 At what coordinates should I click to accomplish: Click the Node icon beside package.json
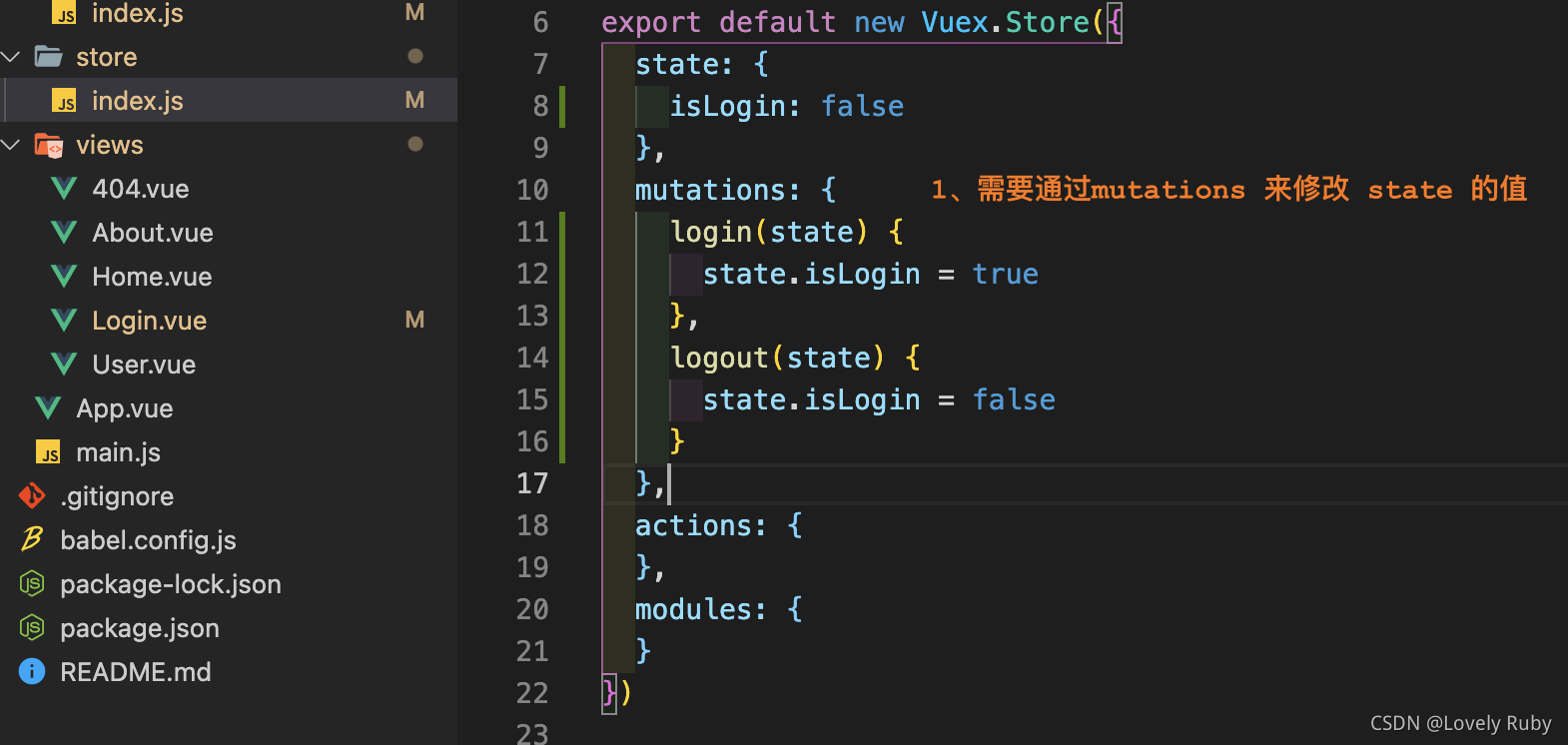click(x=32, y=627)
